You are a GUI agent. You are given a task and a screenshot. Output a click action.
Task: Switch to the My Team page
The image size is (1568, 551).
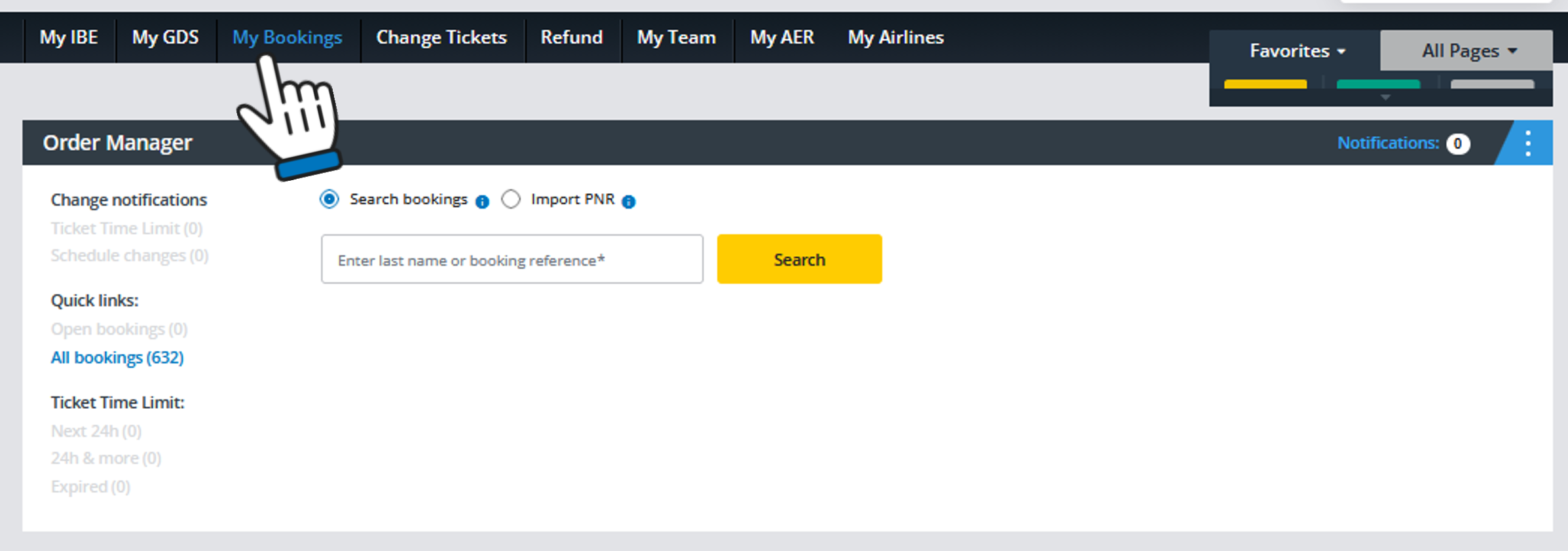click(x=676, y=37)
